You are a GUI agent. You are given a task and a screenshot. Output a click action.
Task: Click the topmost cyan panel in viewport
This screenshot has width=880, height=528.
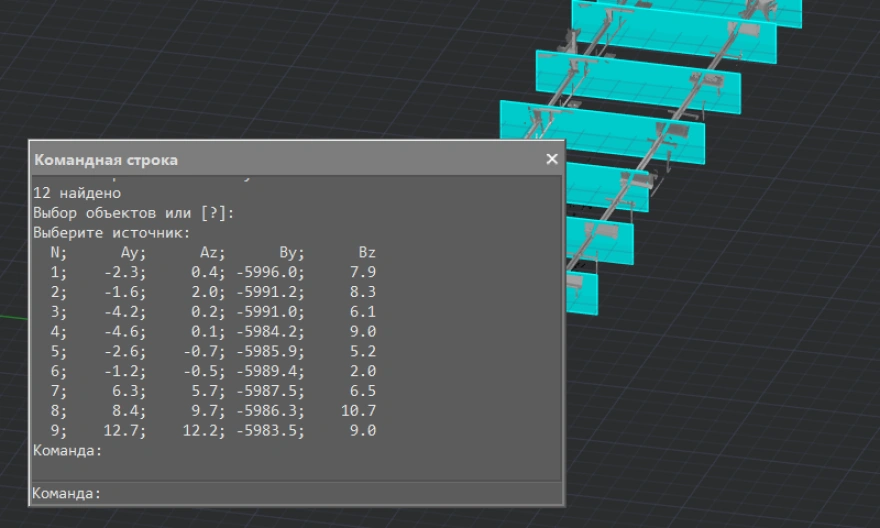pyautogui.click(x=690, y=8)
